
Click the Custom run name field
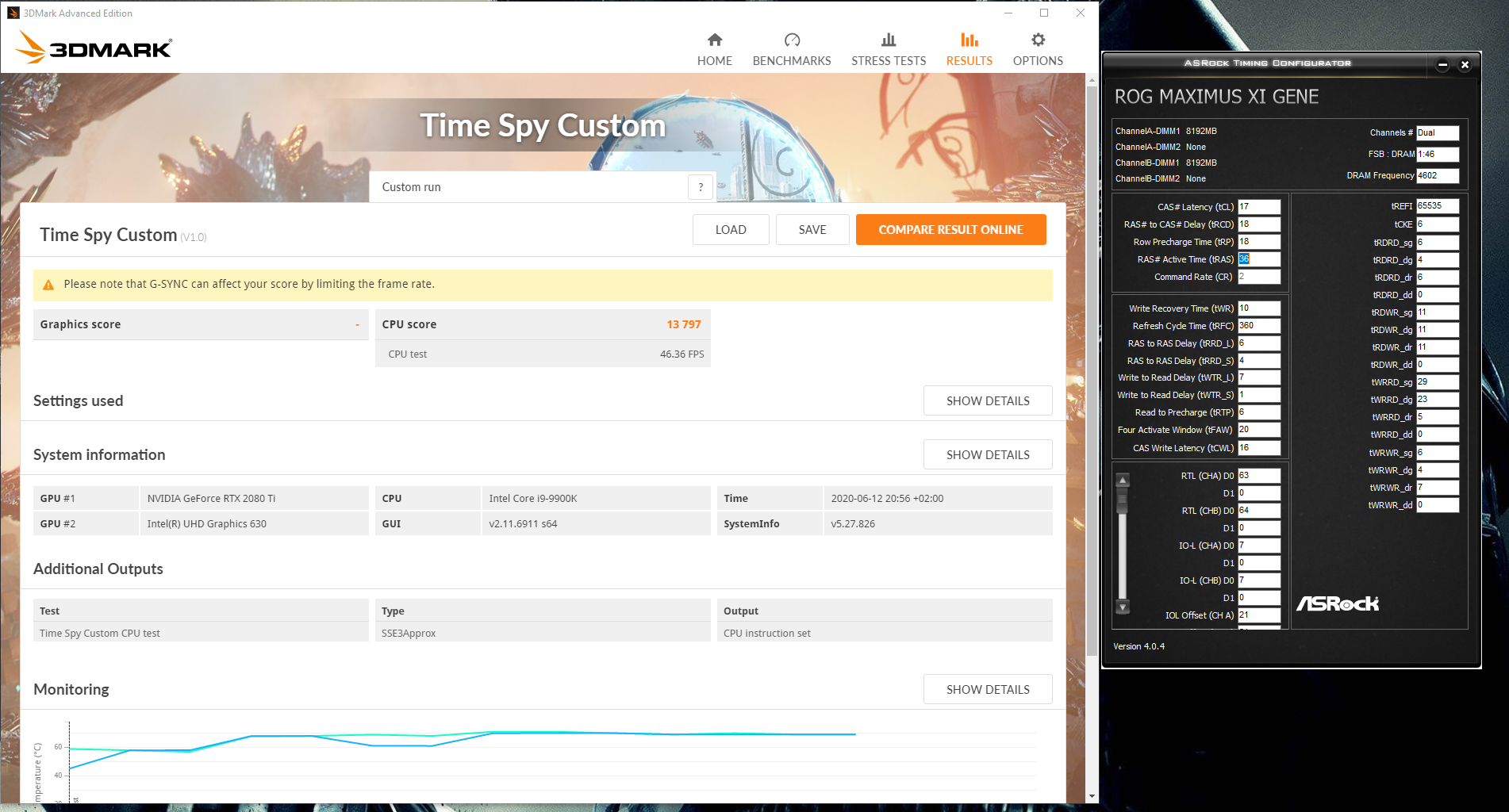(x=529, y=187)
